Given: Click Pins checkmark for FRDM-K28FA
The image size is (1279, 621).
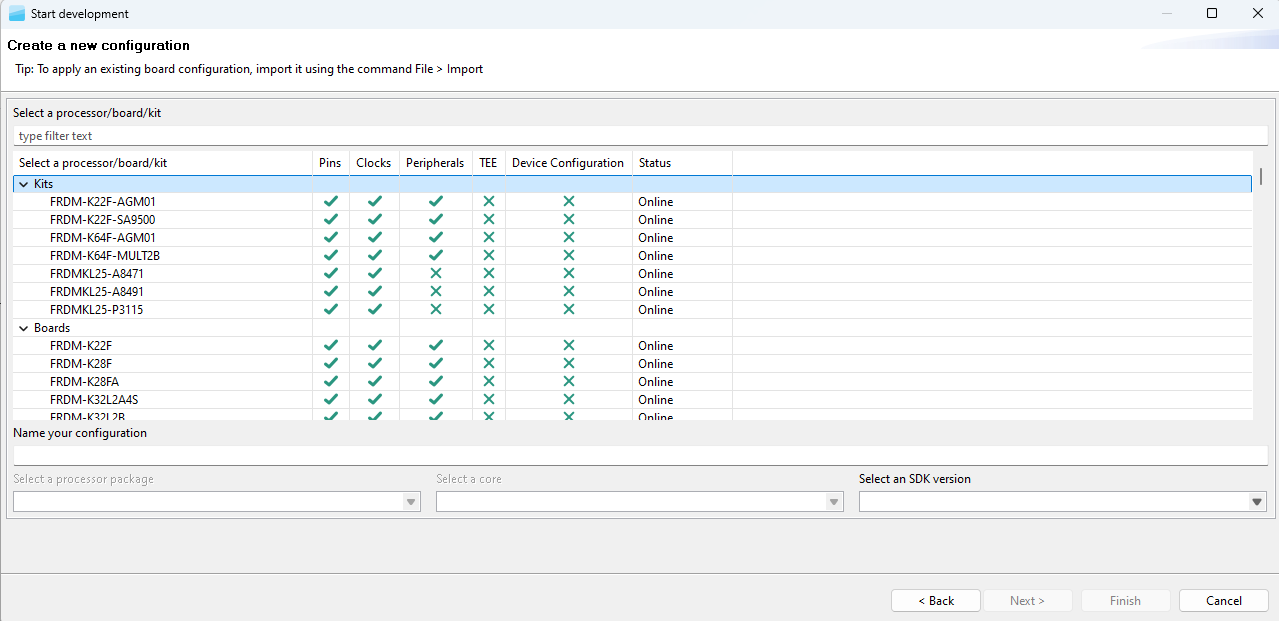Looking at the screenshot, I should coord(331,381).
